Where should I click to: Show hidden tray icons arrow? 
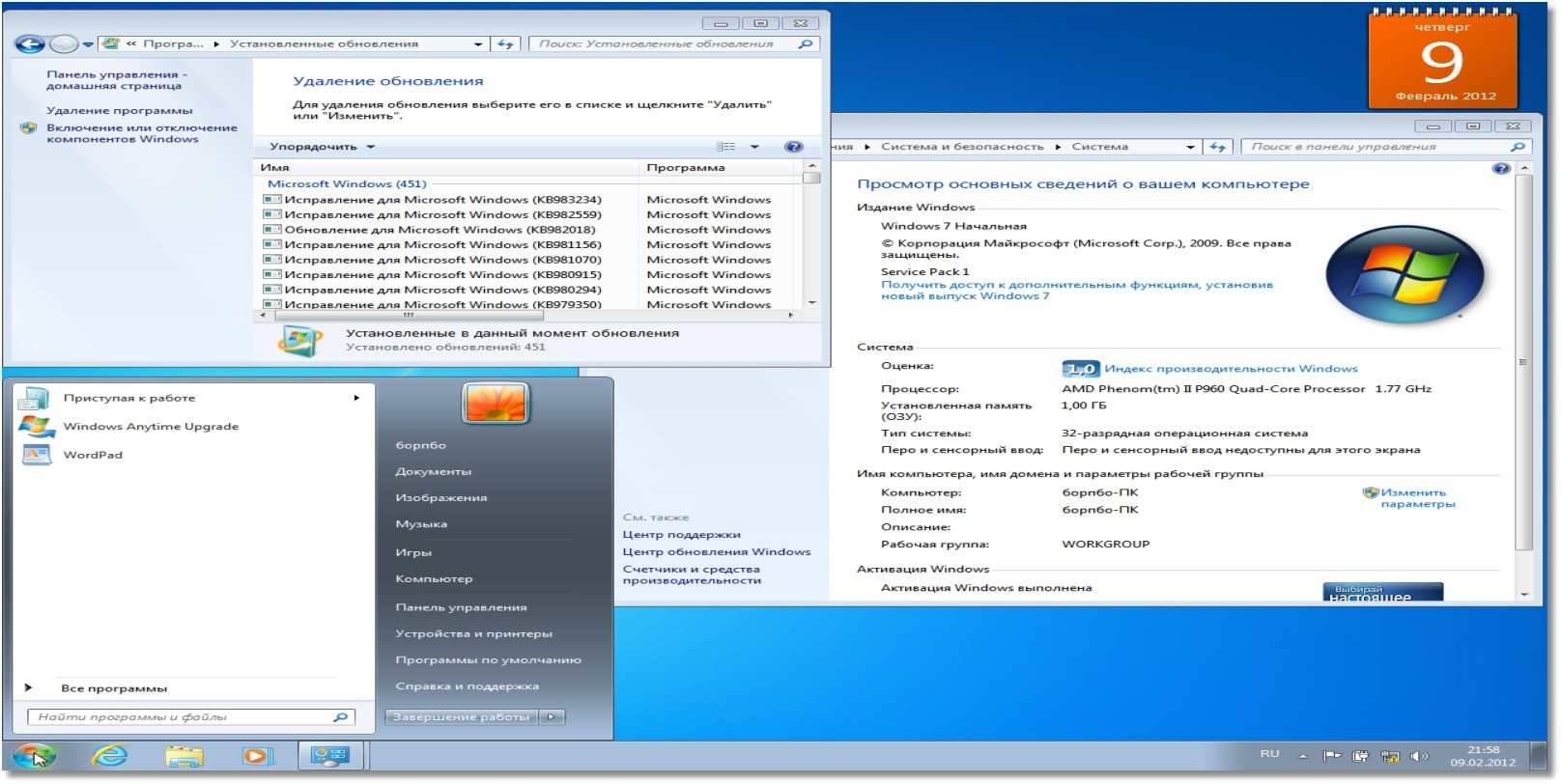1302,756
